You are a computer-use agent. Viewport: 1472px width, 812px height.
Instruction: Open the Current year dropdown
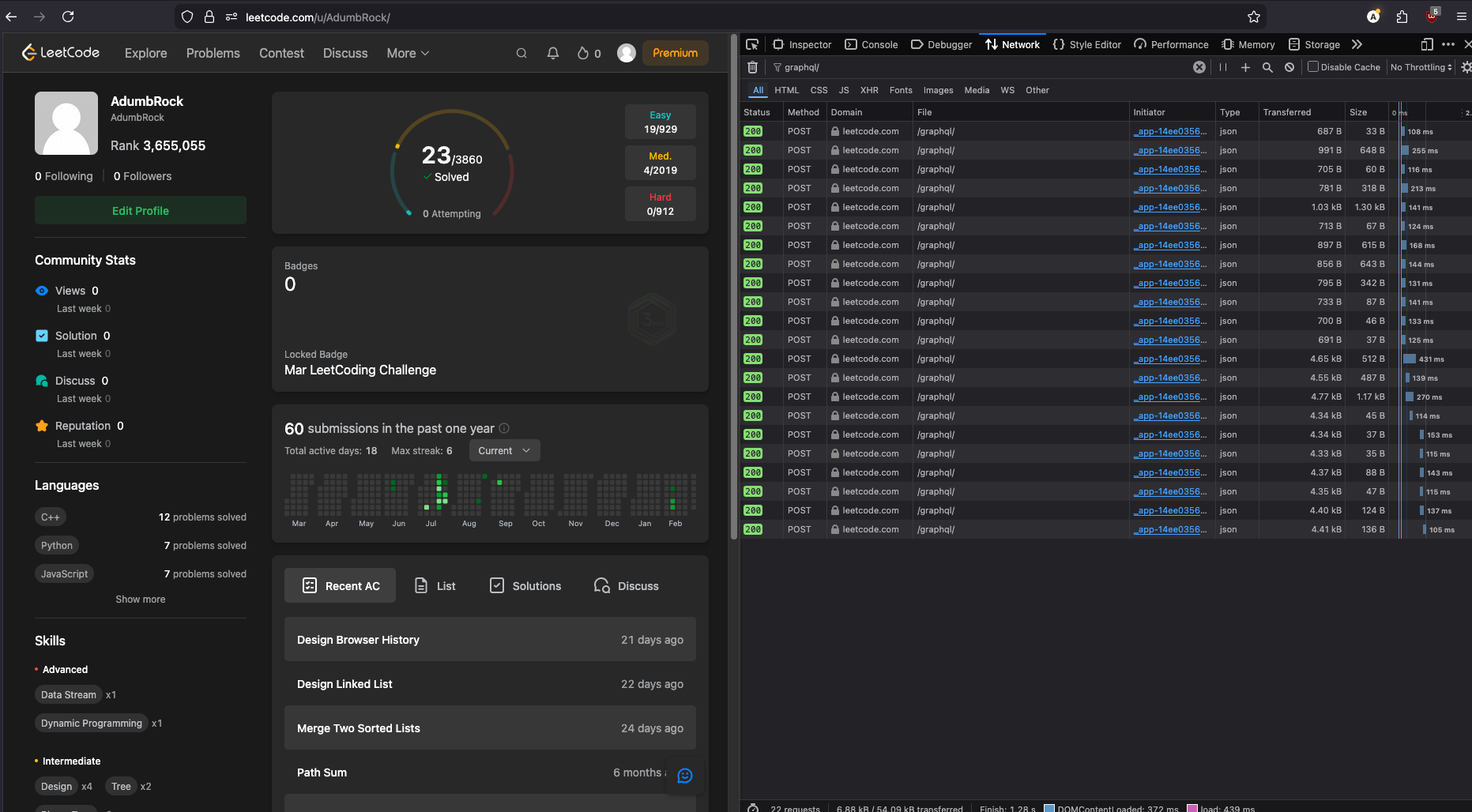coord(505,450)
